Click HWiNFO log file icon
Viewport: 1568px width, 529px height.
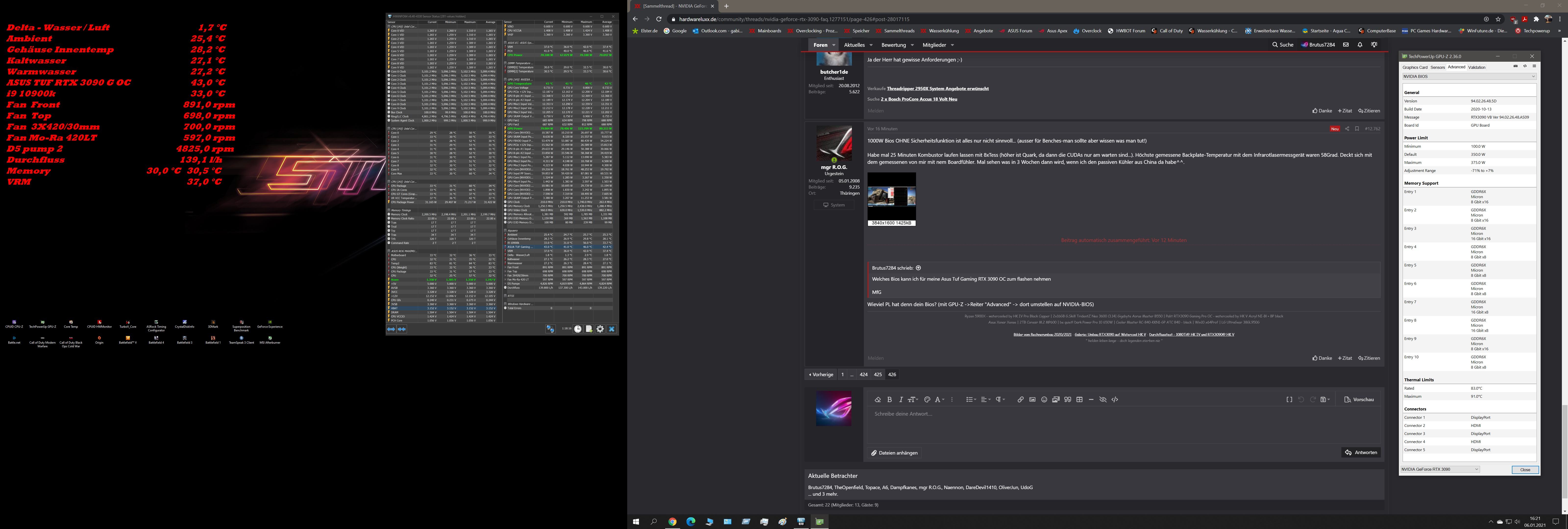(x=588, y=329)
